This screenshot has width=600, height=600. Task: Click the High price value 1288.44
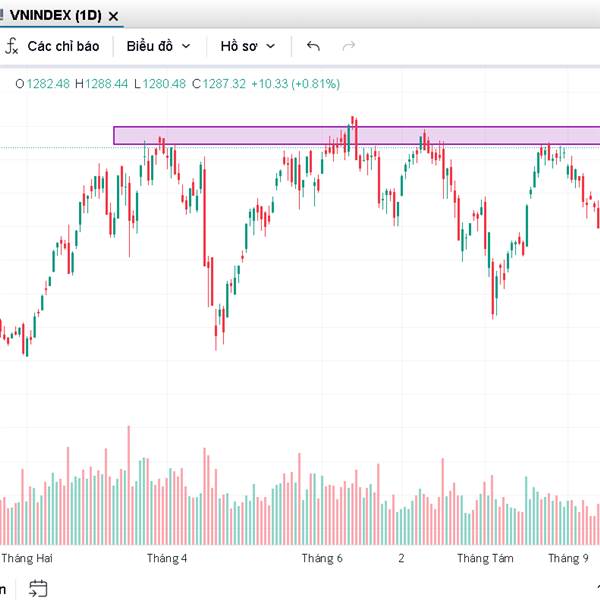[107, 84]
